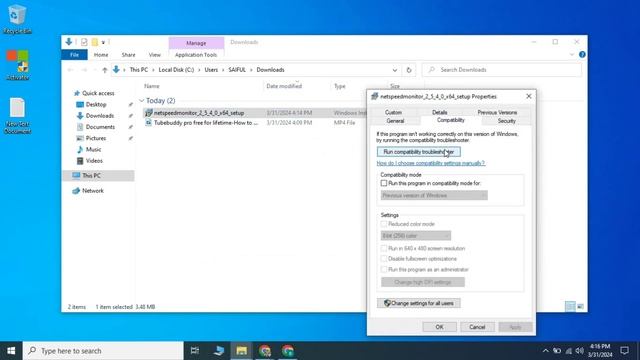Refresh the Downloads folder view
This screenshot has height=360, width=640.
coord(409,70)
